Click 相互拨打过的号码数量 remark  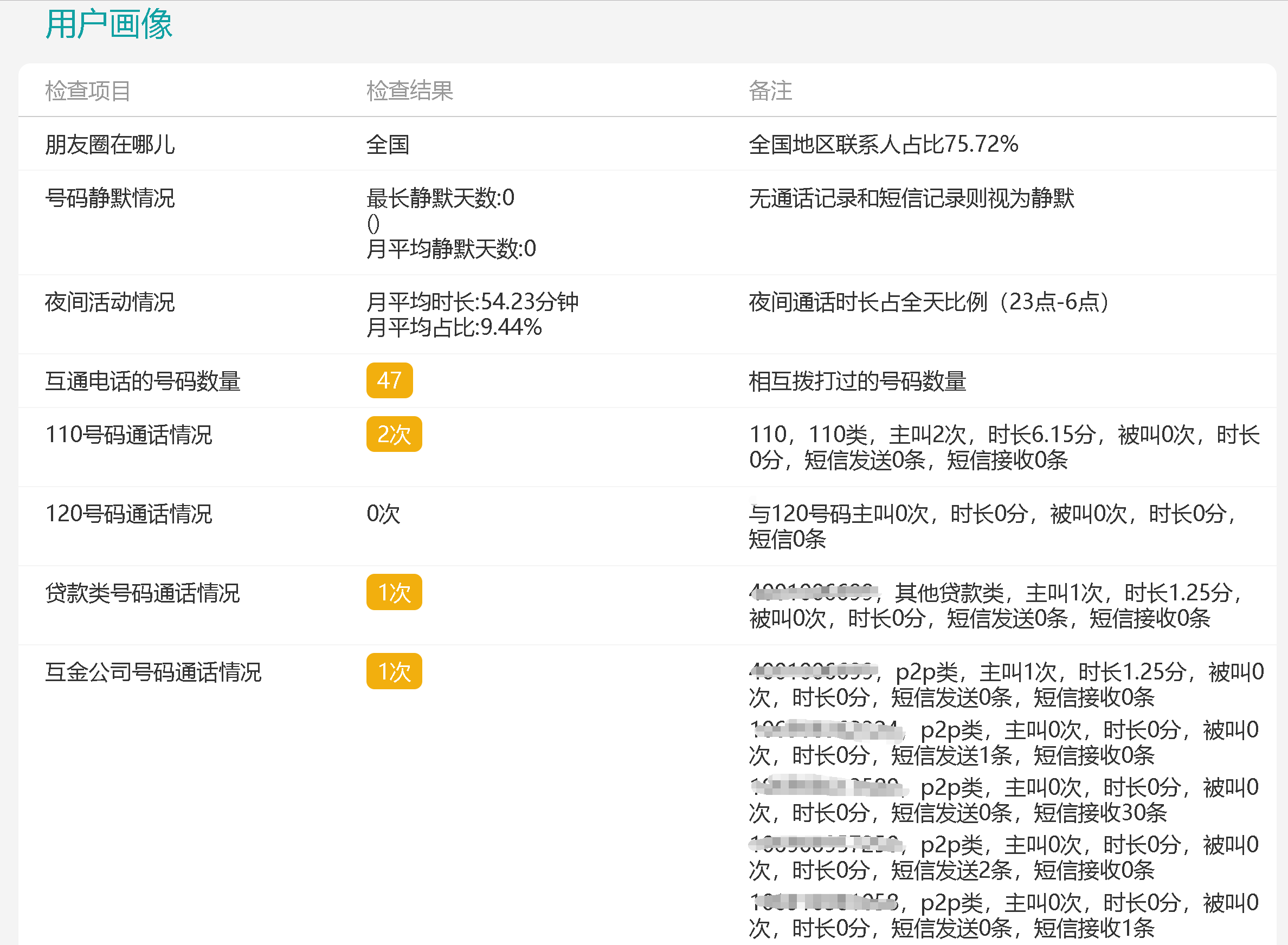(857, 381)
